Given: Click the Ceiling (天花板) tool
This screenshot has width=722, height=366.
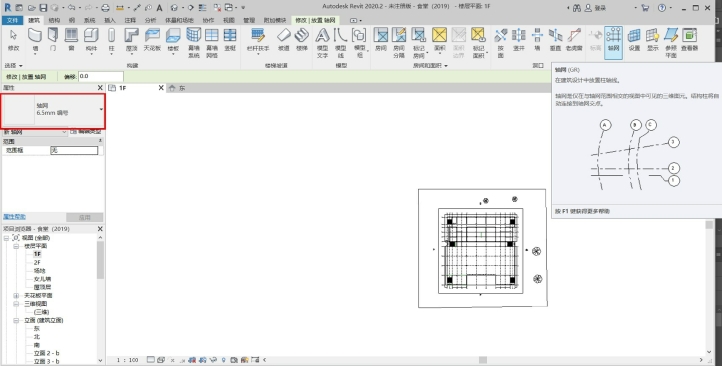Looking at the screenshot, I should [152, 40].
